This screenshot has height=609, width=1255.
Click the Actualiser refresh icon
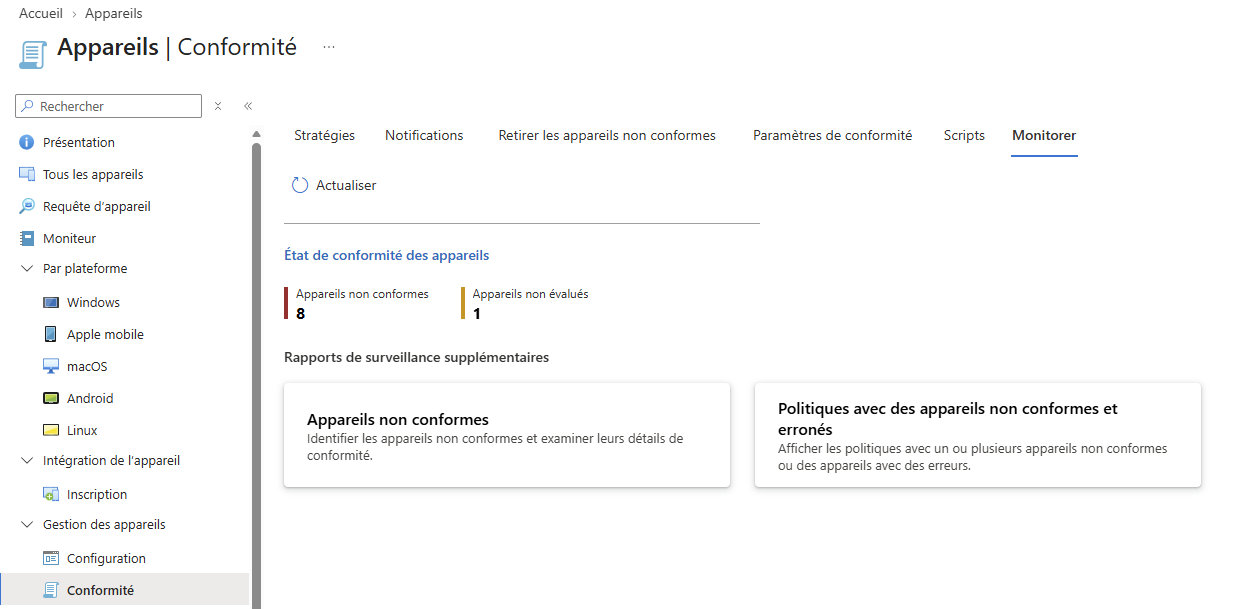(300, 185)
